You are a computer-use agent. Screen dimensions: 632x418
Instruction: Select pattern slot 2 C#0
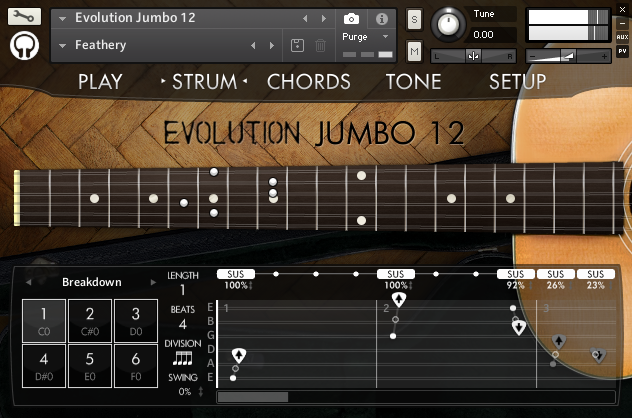click(90, 321)
